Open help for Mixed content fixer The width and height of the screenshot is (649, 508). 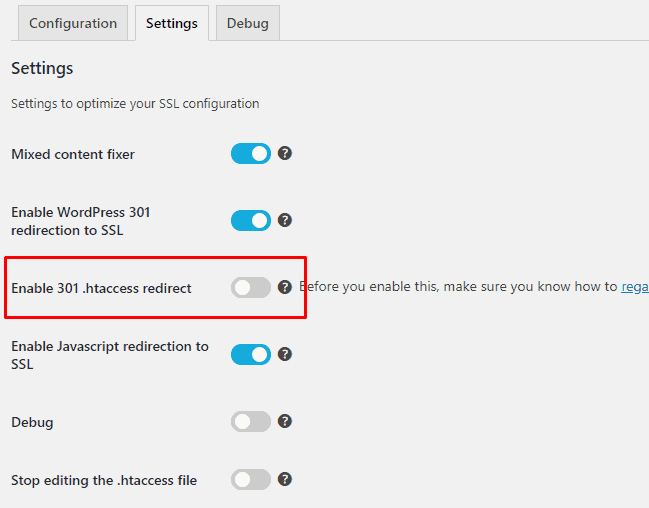285,154
